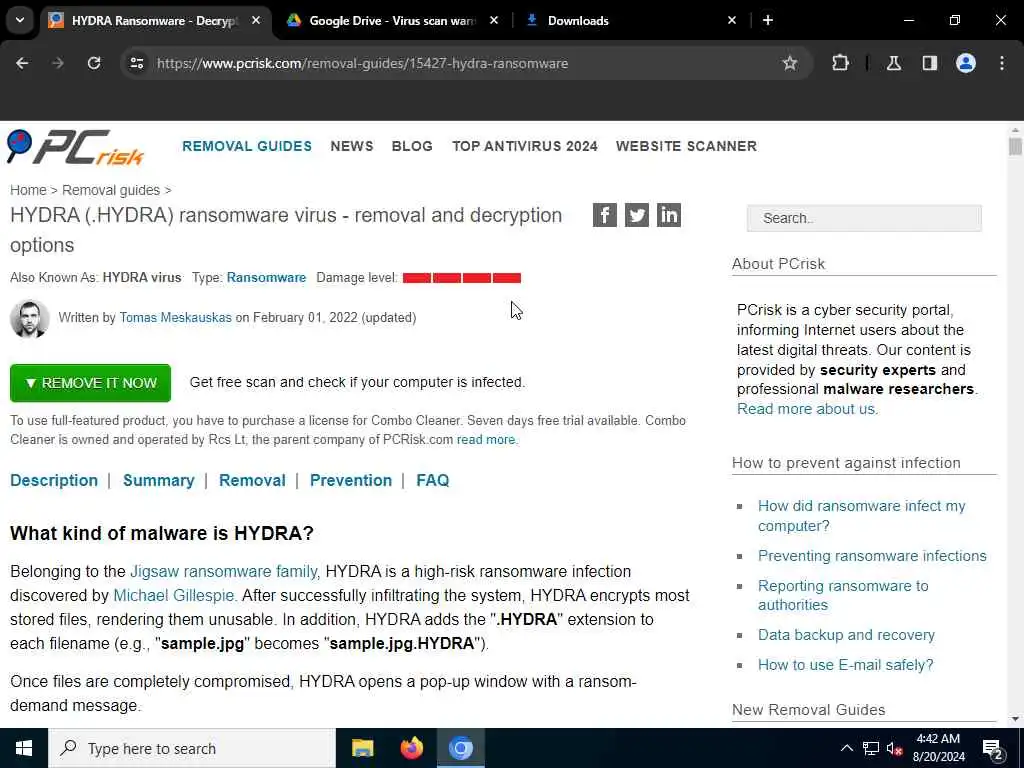1024x768 pixels.
Task: Click the author photo thumbnail
Action: [29, 319]
